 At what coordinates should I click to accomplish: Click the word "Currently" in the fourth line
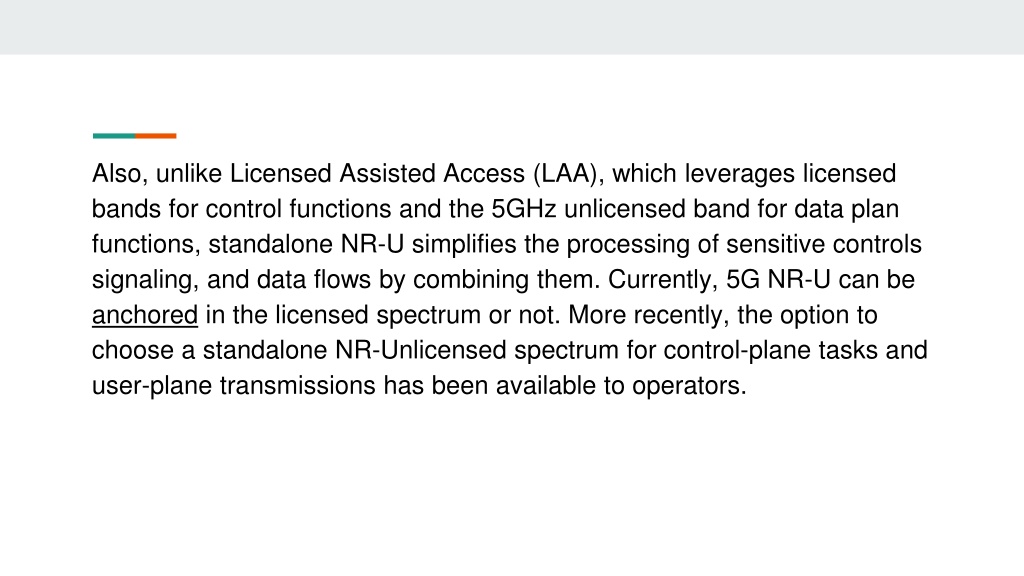(x=659, y=280)
